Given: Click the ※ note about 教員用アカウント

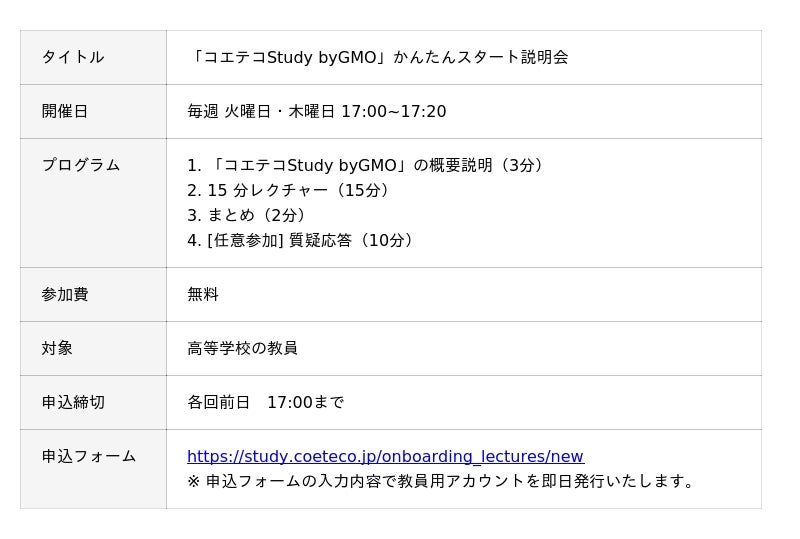Looking at the screenshot, I should coord(442,481).
